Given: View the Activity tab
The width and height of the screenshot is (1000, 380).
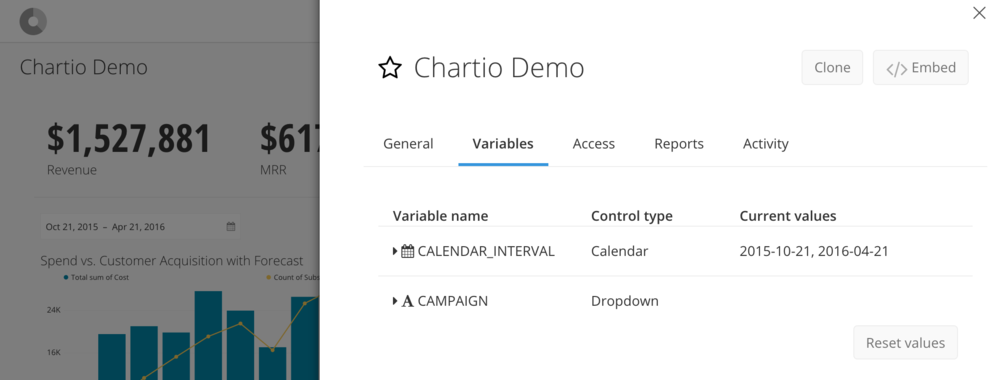Looking at the screenshot, I should click(x=766, y=144).
